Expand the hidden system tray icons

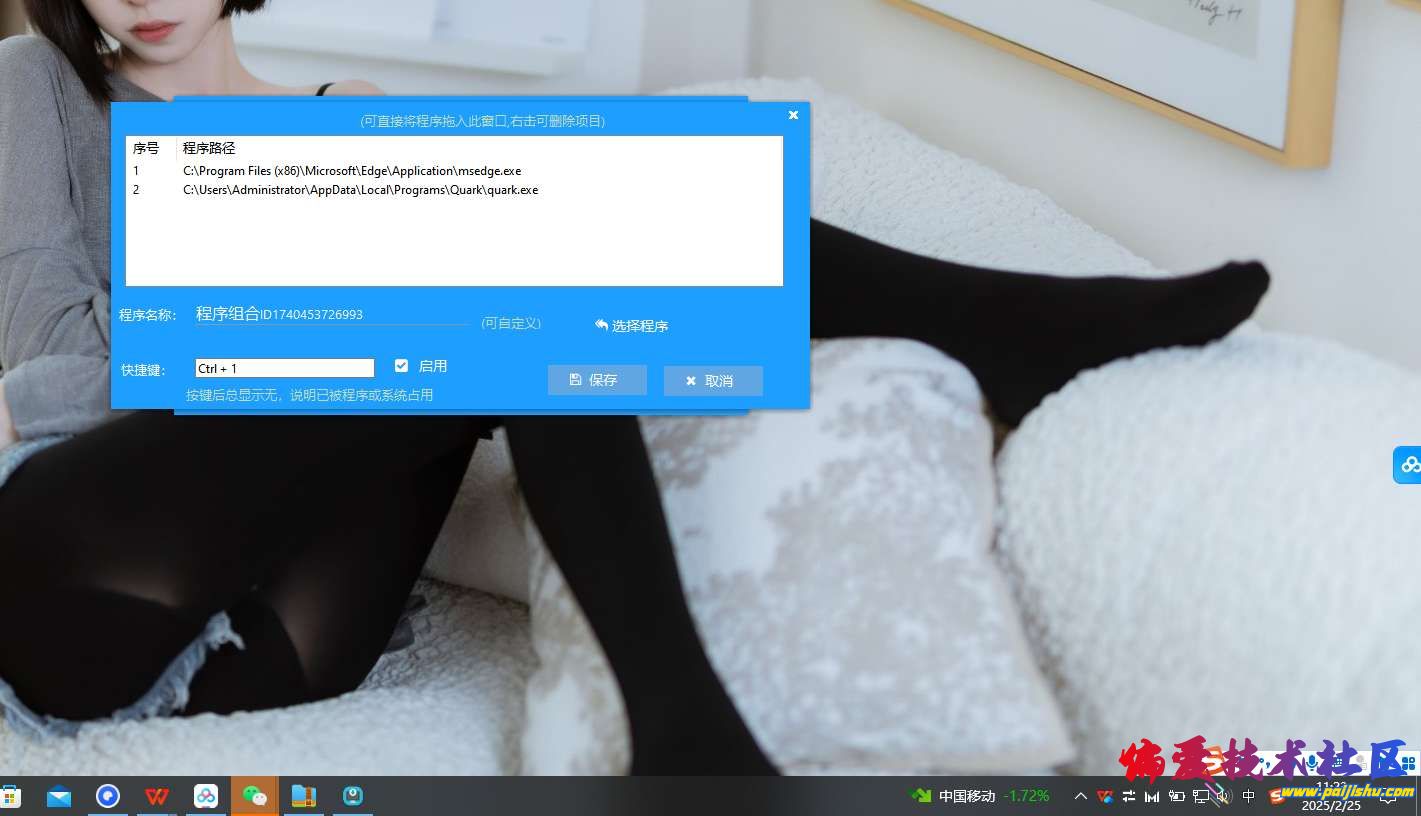click(1080, 796)
